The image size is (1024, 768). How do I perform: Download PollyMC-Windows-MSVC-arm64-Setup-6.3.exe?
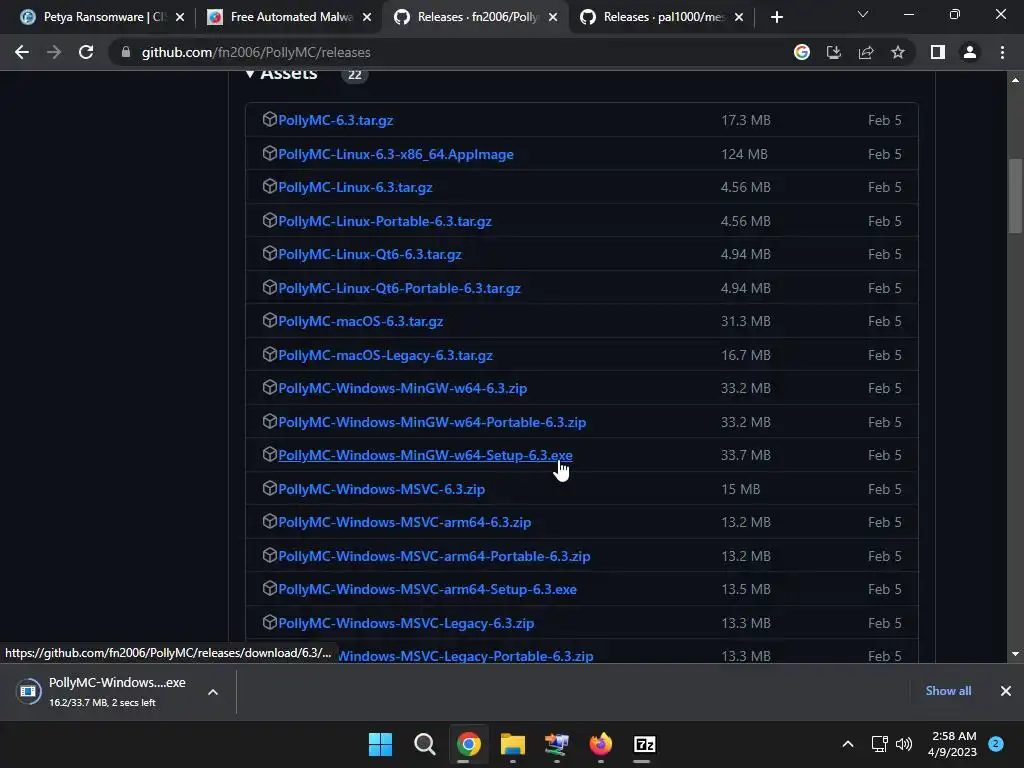(427, 589)
